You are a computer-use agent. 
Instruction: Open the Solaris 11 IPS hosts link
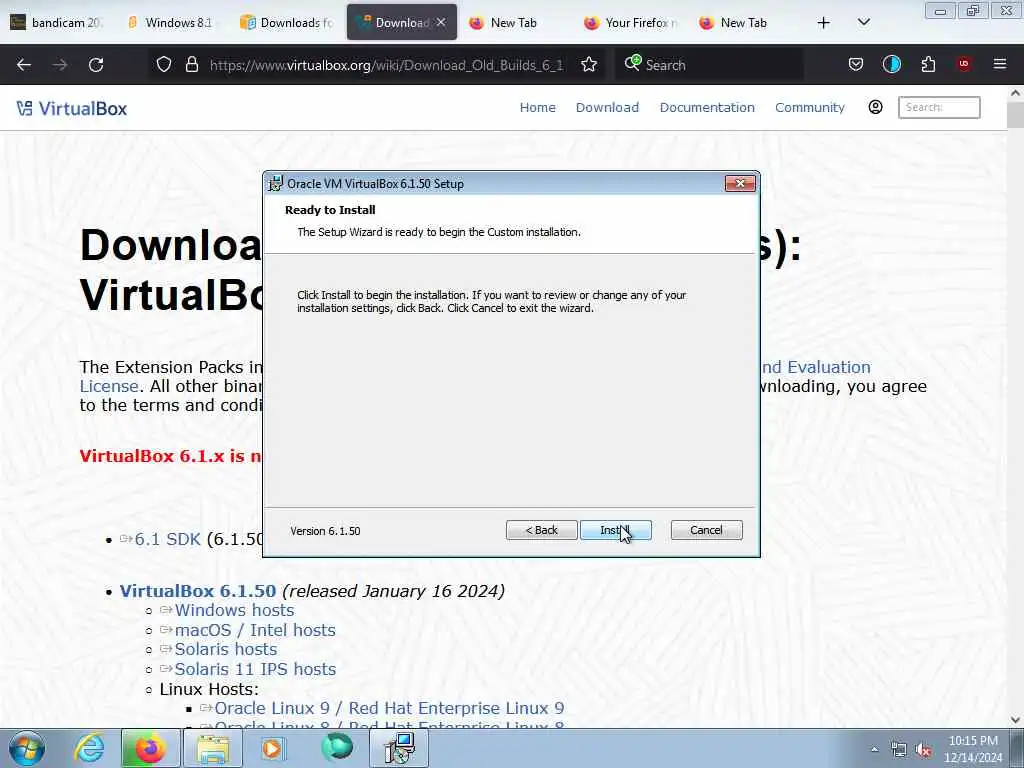[x=255, y=669]
